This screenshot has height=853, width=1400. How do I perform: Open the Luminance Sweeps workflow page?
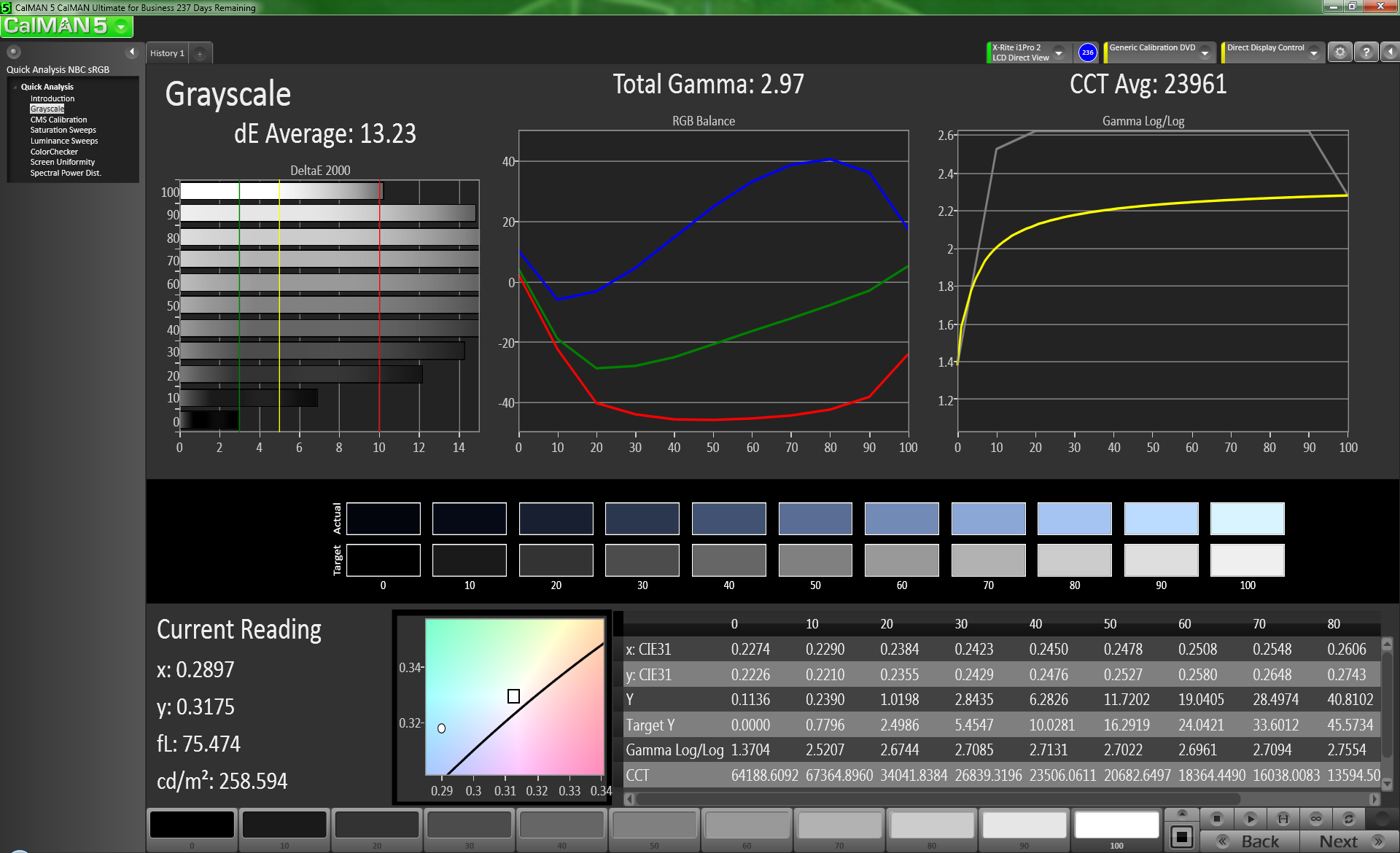[x=64, y=141]
